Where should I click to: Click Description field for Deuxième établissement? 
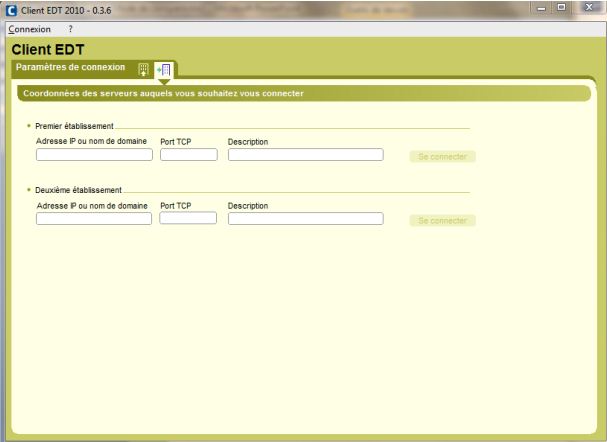pos(305,219)
